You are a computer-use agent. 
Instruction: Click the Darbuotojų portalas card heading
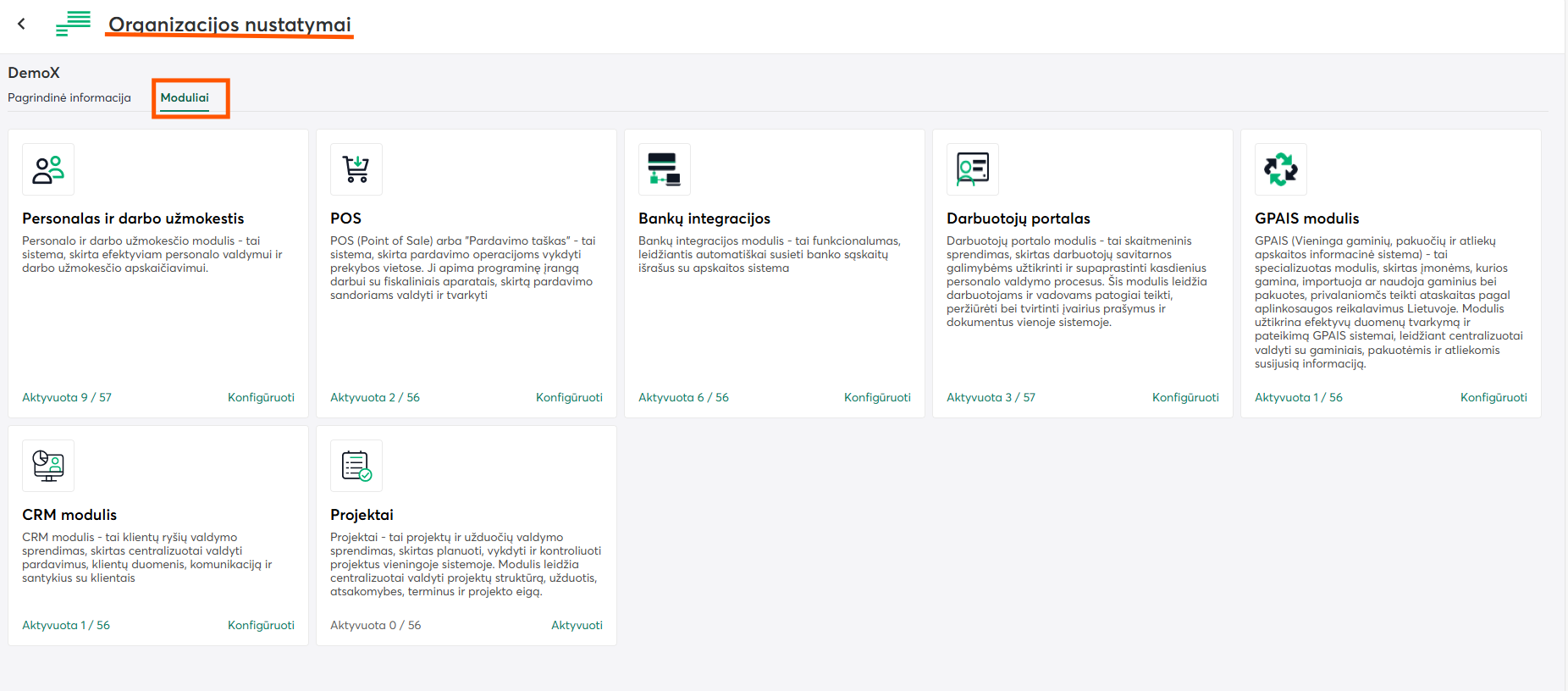click(x=1019, y=218)
